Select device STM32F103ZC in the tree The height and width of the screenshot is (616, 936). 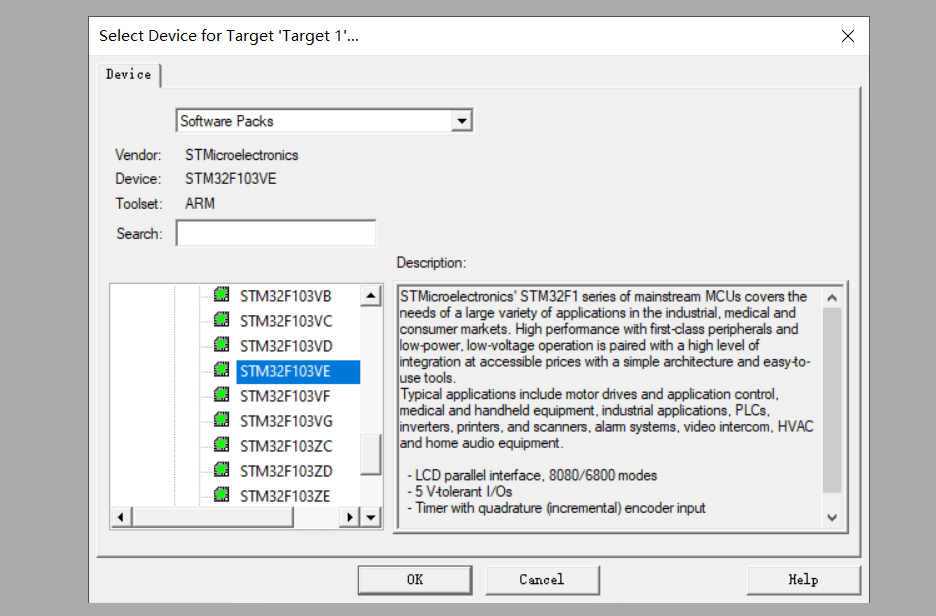(x=286, y=447)
